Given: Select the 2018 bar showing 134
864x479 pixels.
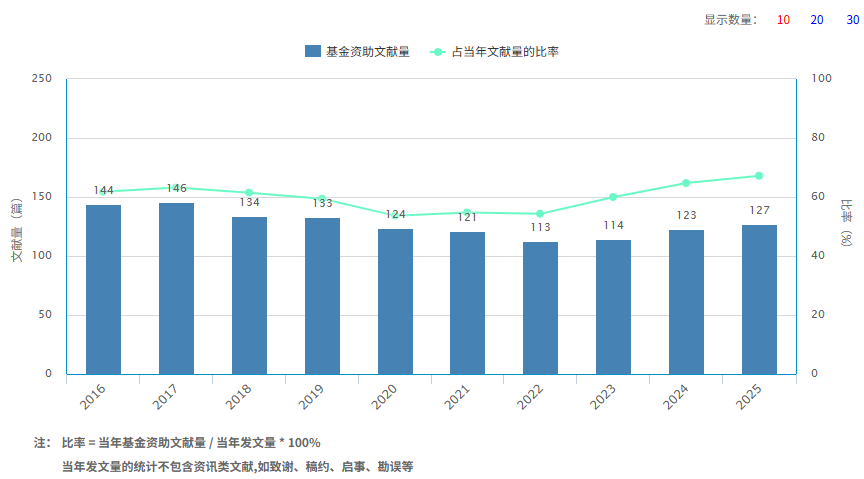Looking at the screenshot, I should click(249, 296).
